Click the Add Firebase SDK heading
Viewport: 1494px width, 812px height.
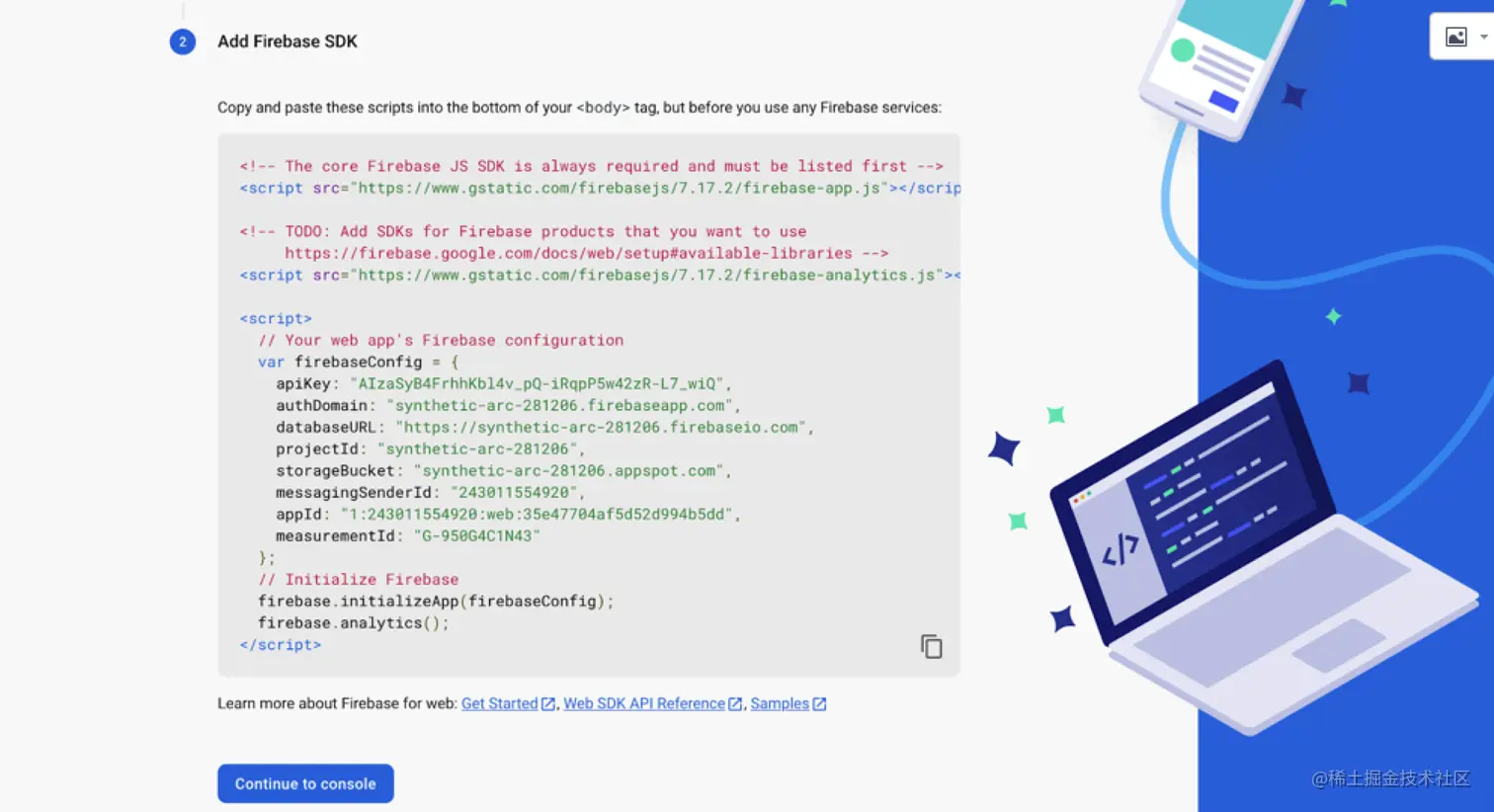pos(288,41)
